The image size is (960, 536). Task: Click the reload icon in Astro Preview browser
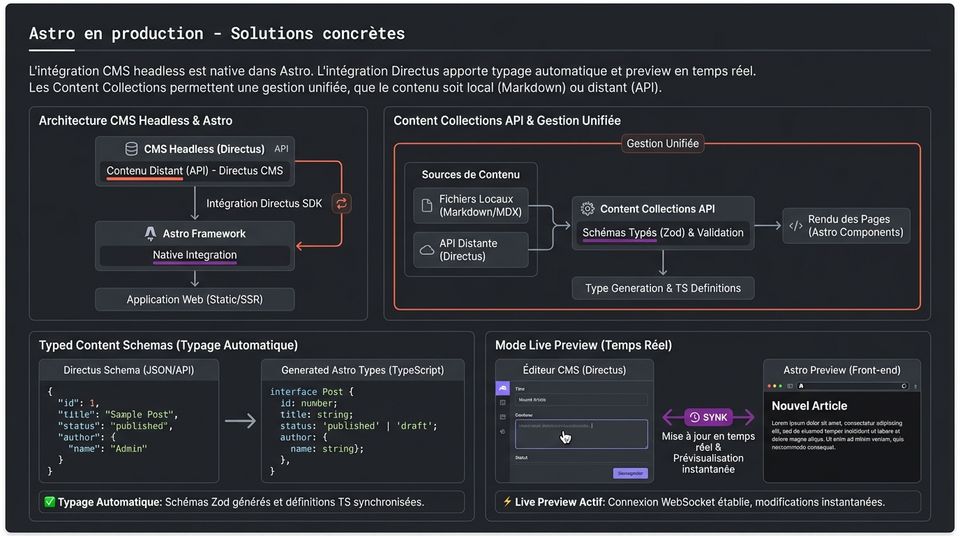[904, 386]
